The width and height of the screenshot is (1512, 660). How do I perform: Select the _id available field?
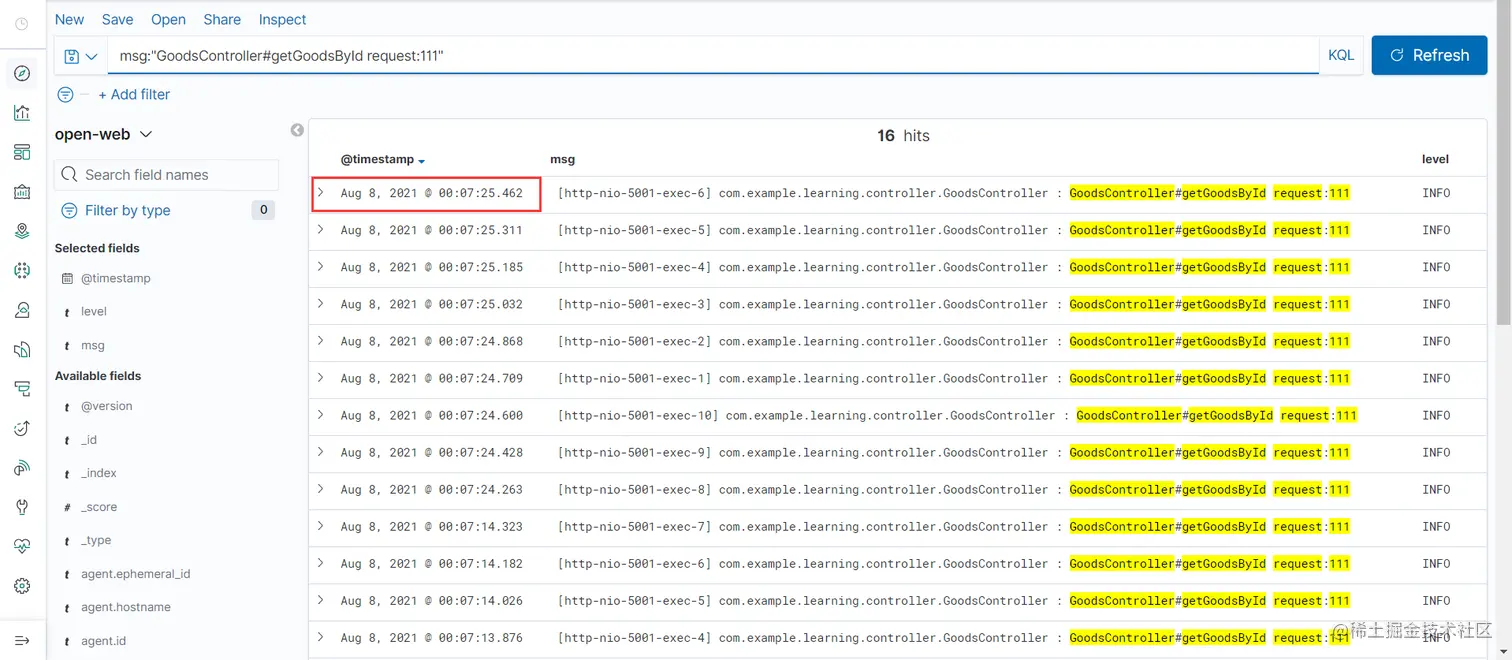point(89,440)
